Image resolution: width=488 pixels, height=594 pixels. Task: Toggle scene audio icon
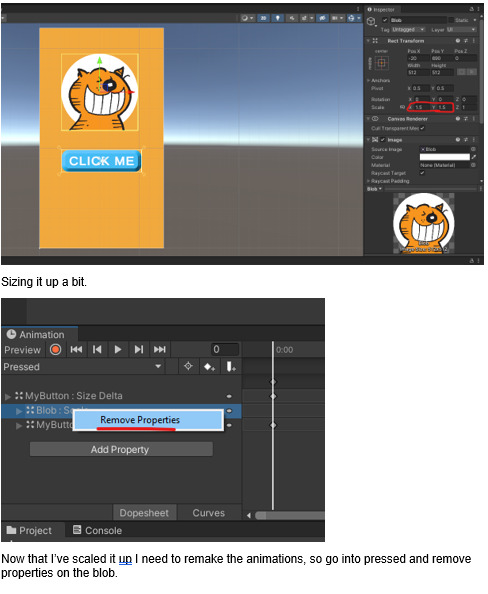coord(292,18)
